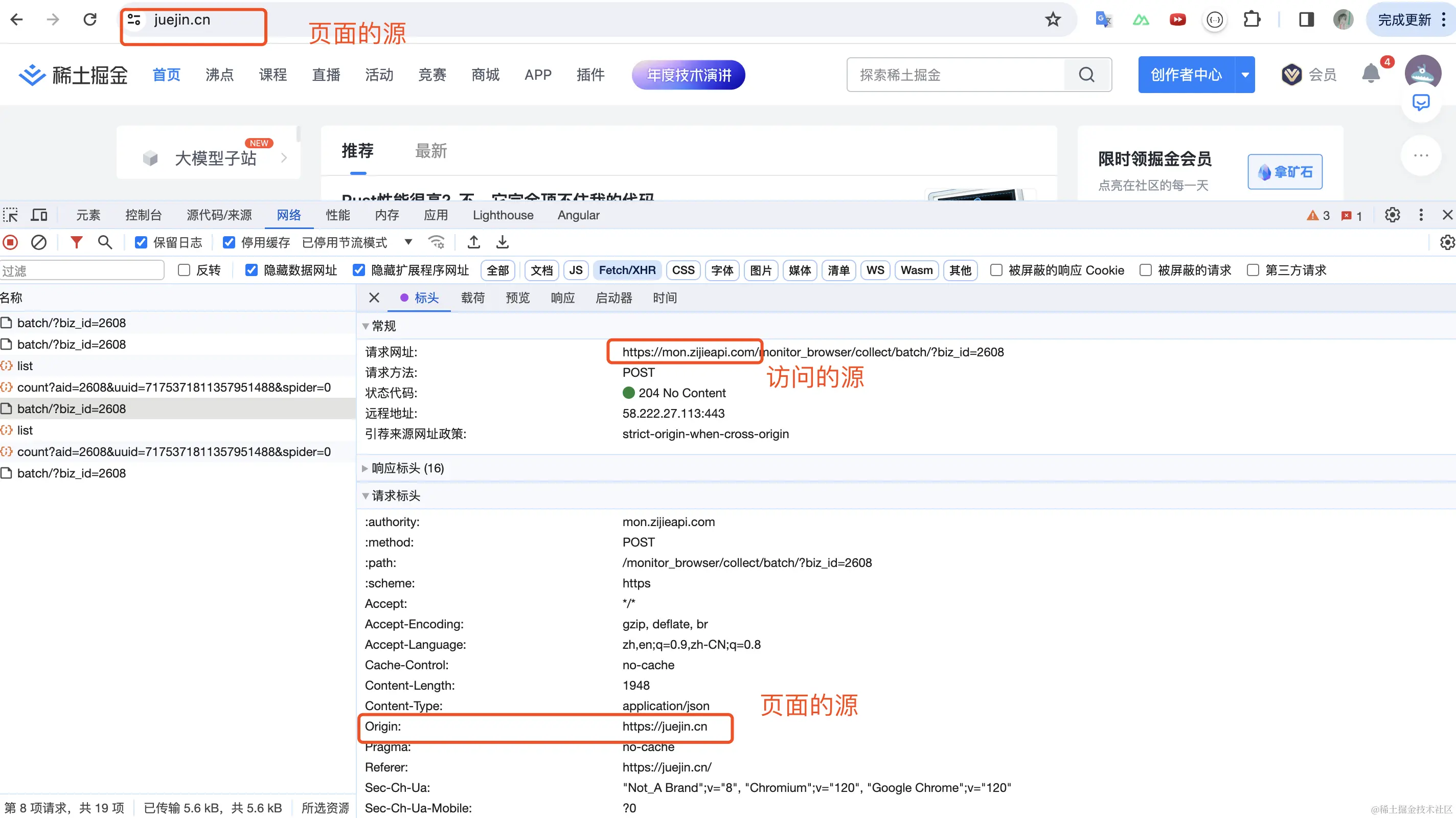Close the request details pane
The width and height of the screenshot is (1456, 818).
coord(374,298)
